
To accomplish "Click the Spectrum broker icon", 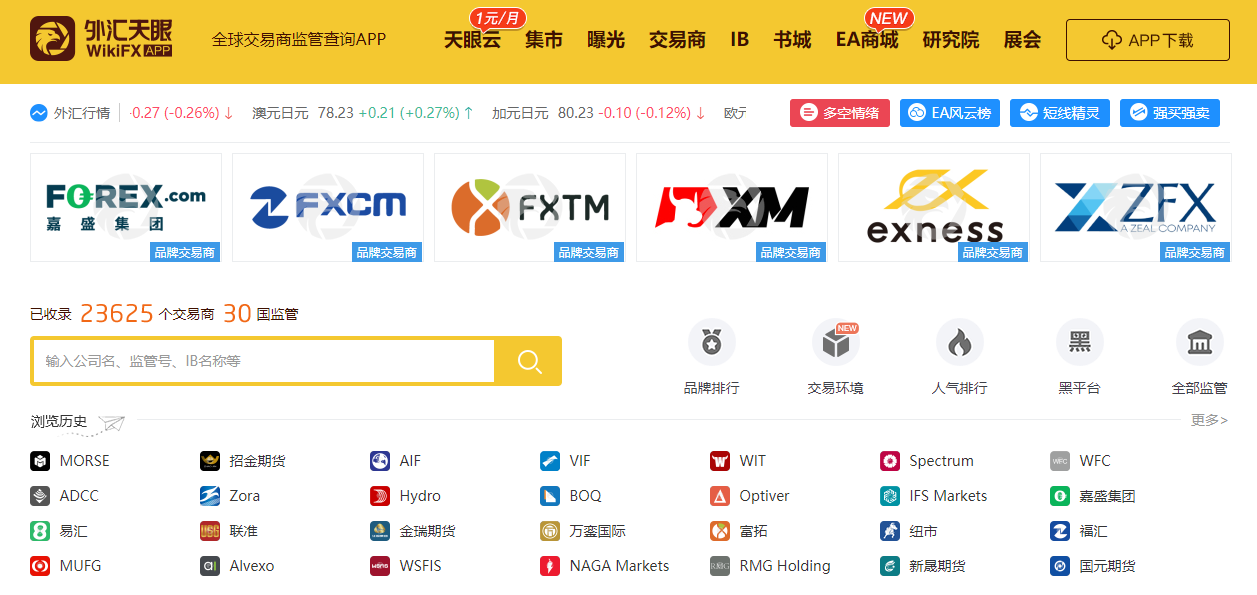I will (x=890, y=461).
